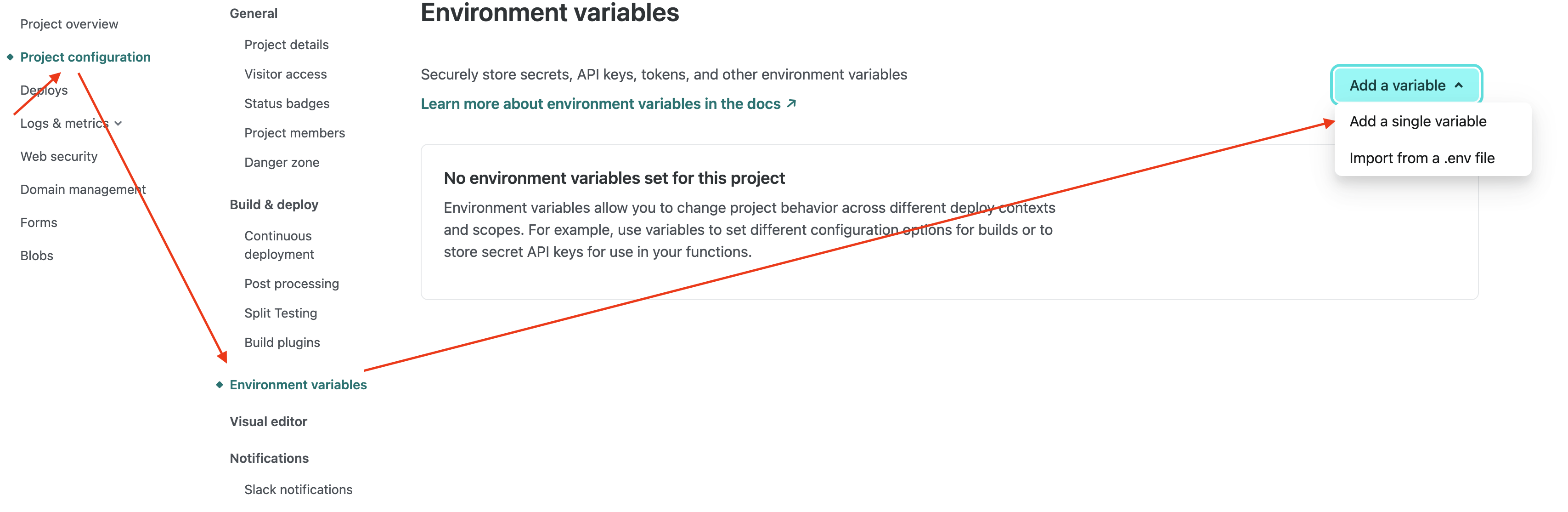
Task: Open the Forms page
Action: [38, 223]
